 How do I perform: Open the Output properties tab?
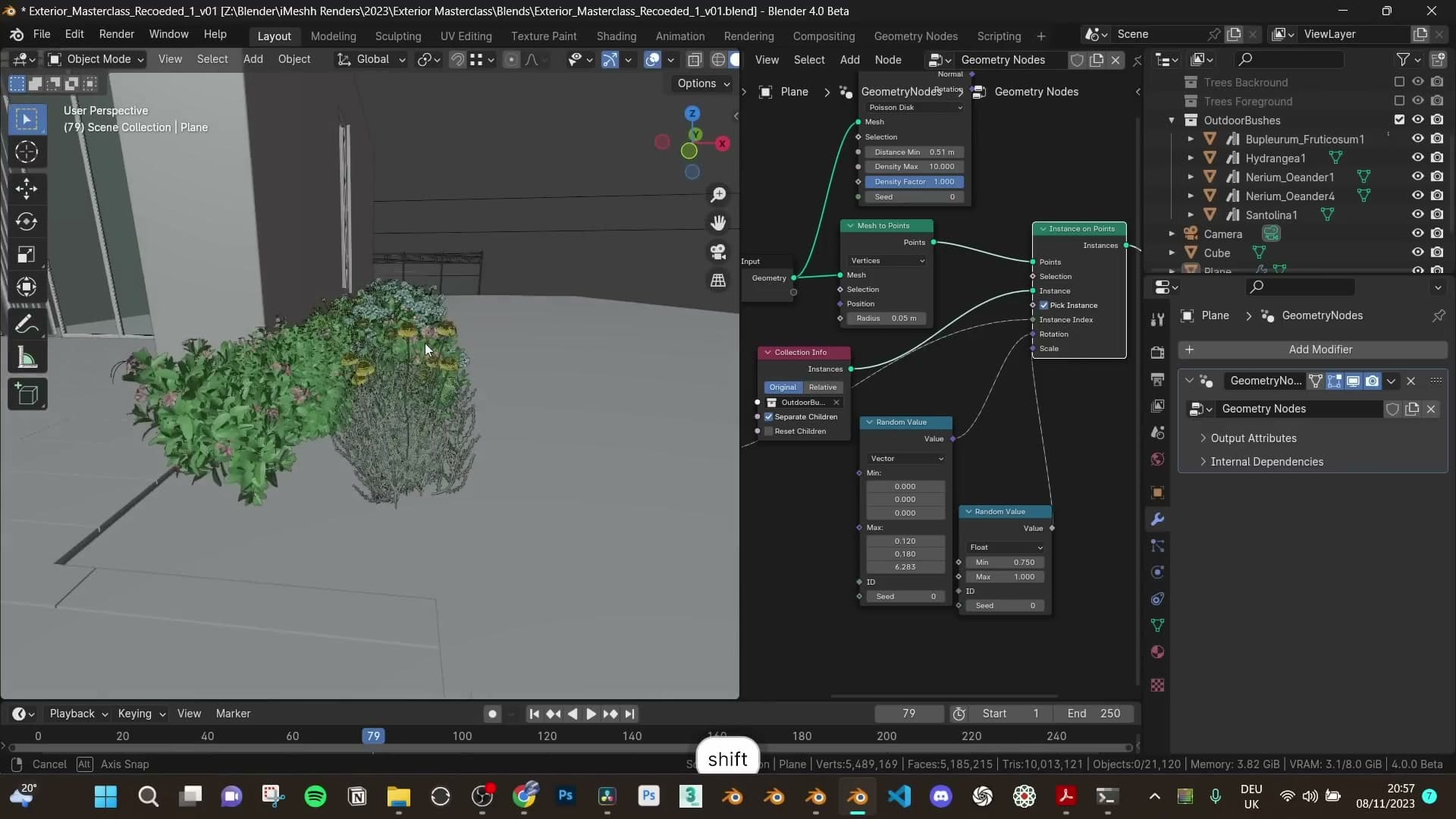[x=1157, y=379]
